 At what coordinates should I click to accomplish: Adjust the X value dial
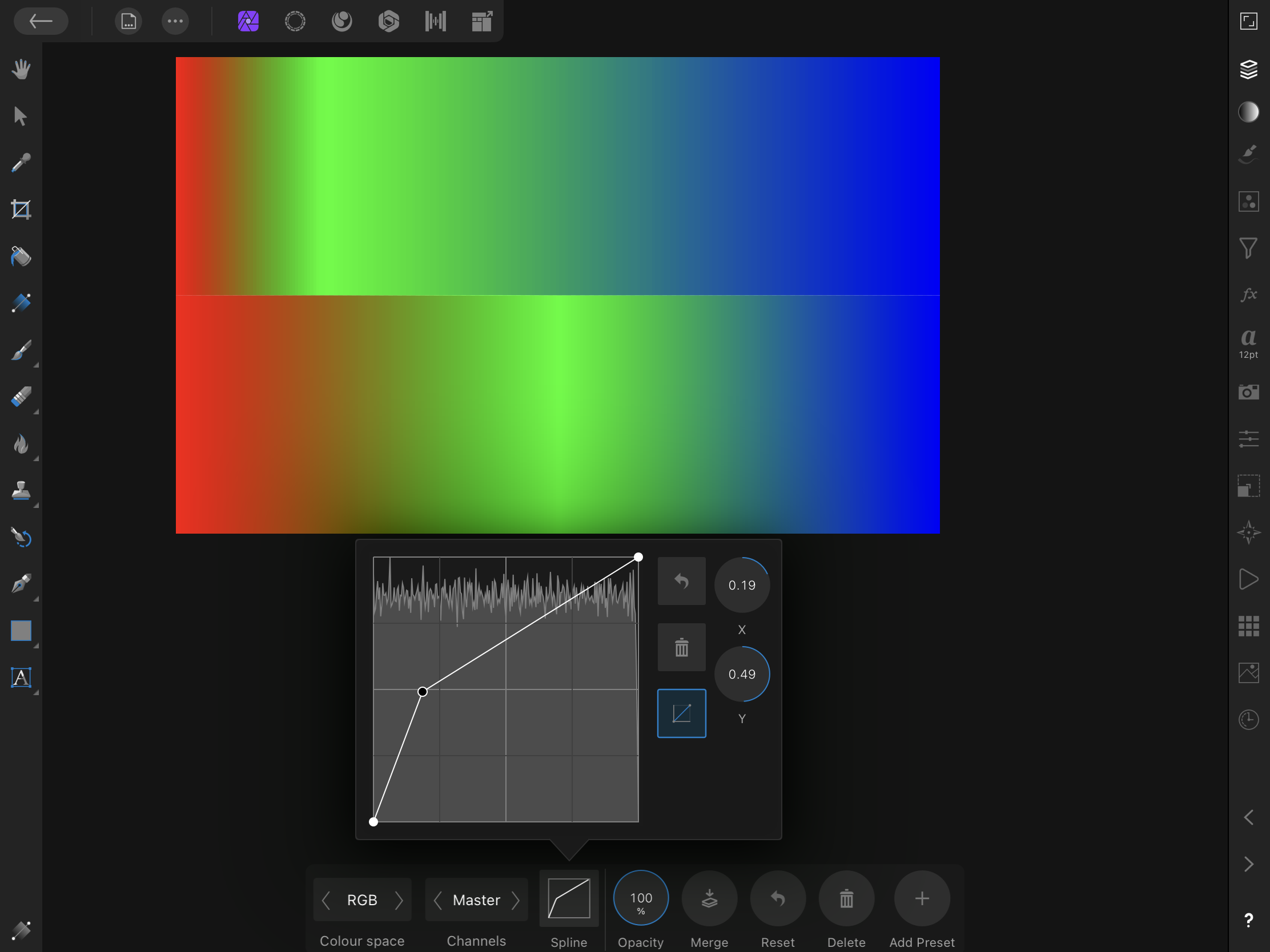point(742,585)
